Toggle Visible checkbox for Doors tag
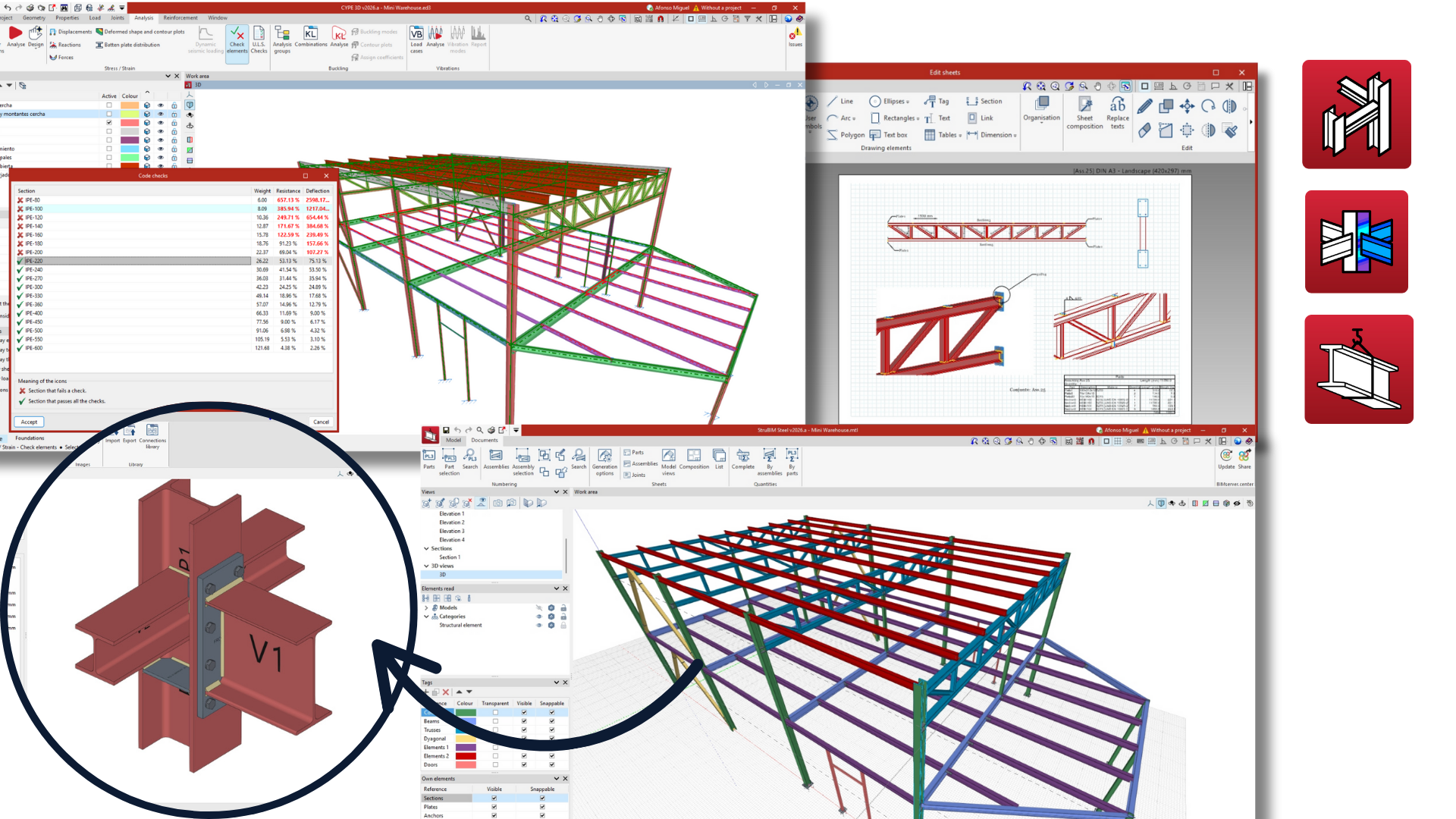This screenshot has height=819, width=1456. 524,764
